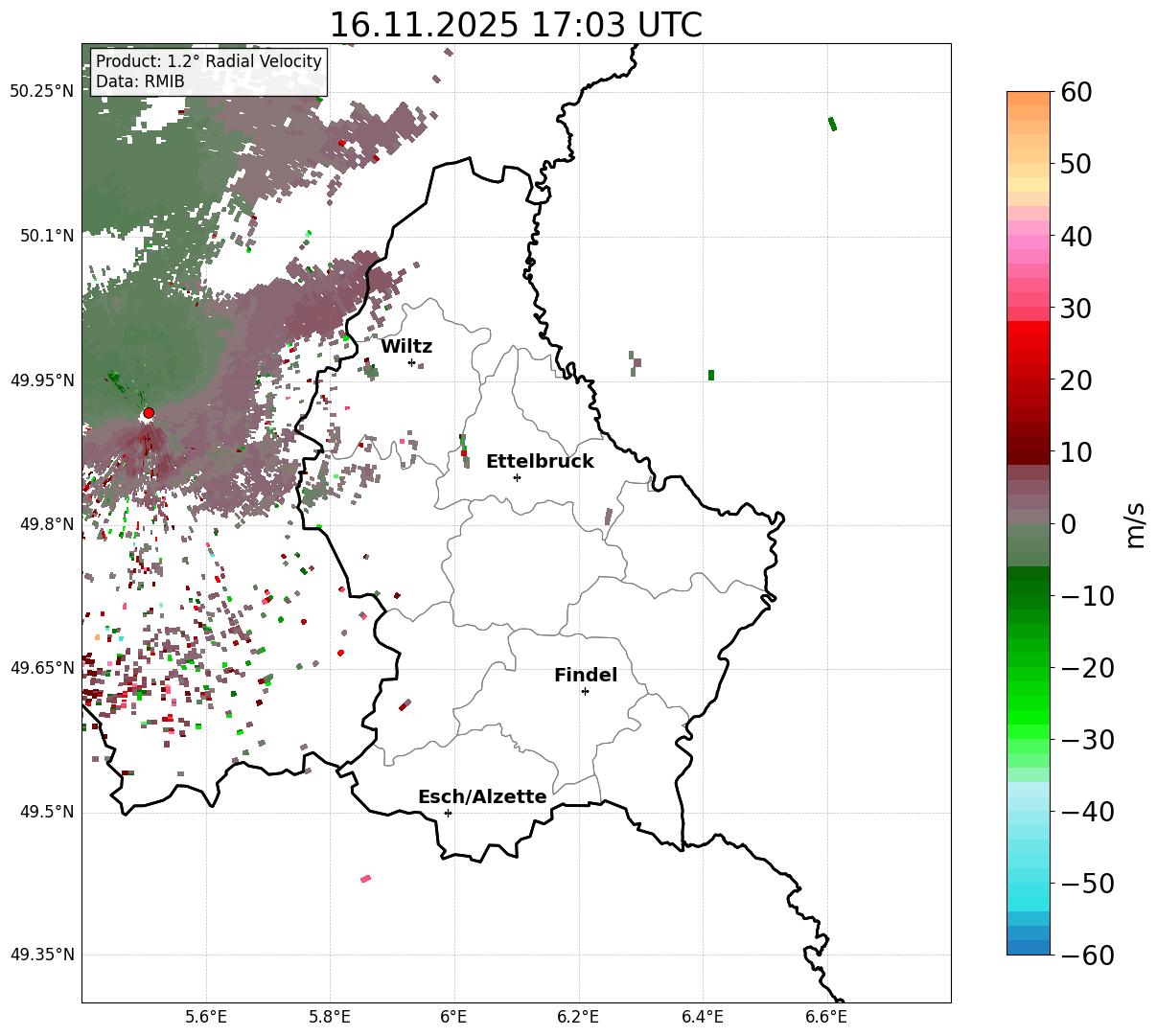The image size is (1157, 1036).
Task: Click longitude label 5.6°E
Action: point(206,1017)
